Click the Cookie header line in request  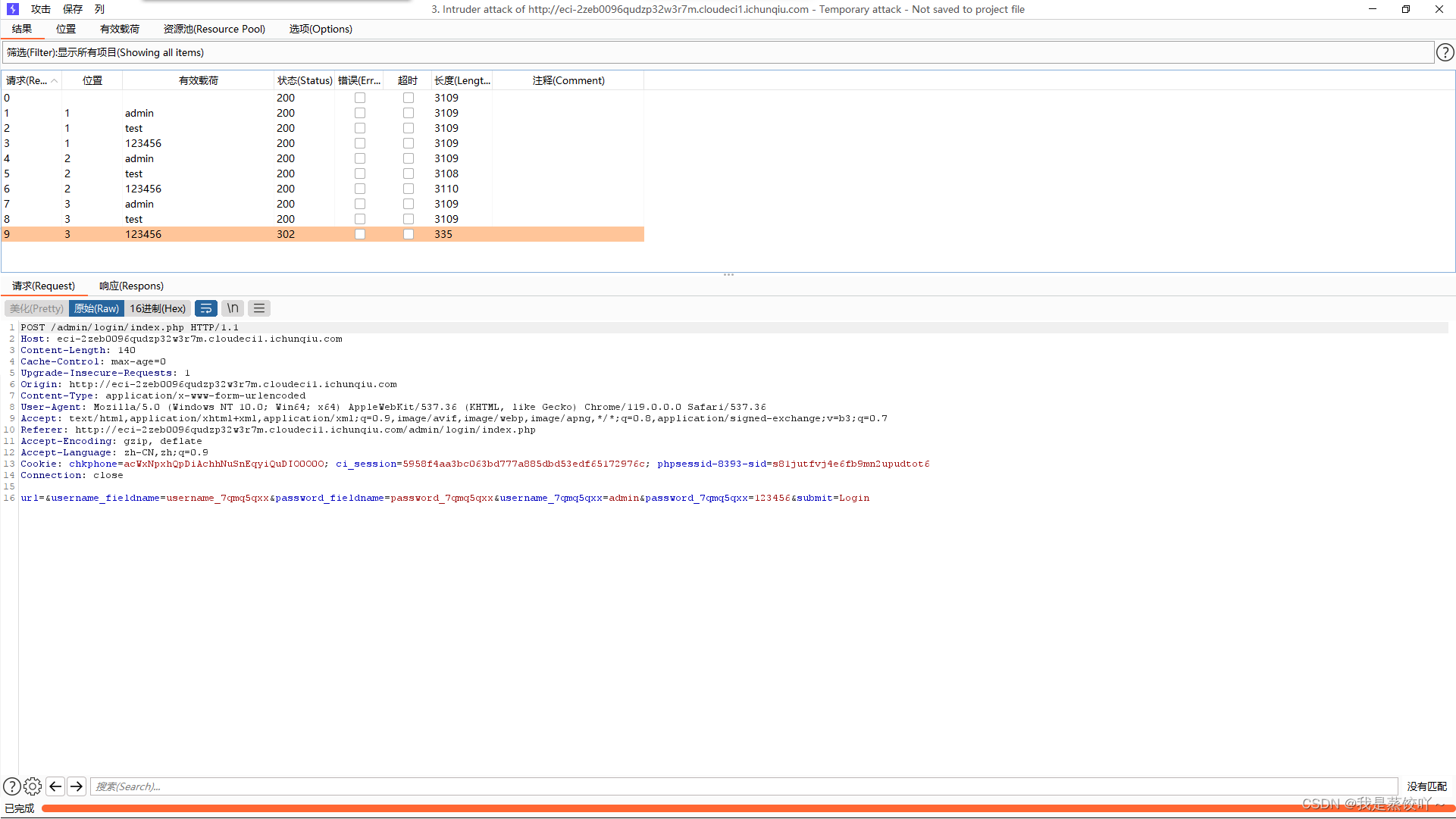point(475,464)
